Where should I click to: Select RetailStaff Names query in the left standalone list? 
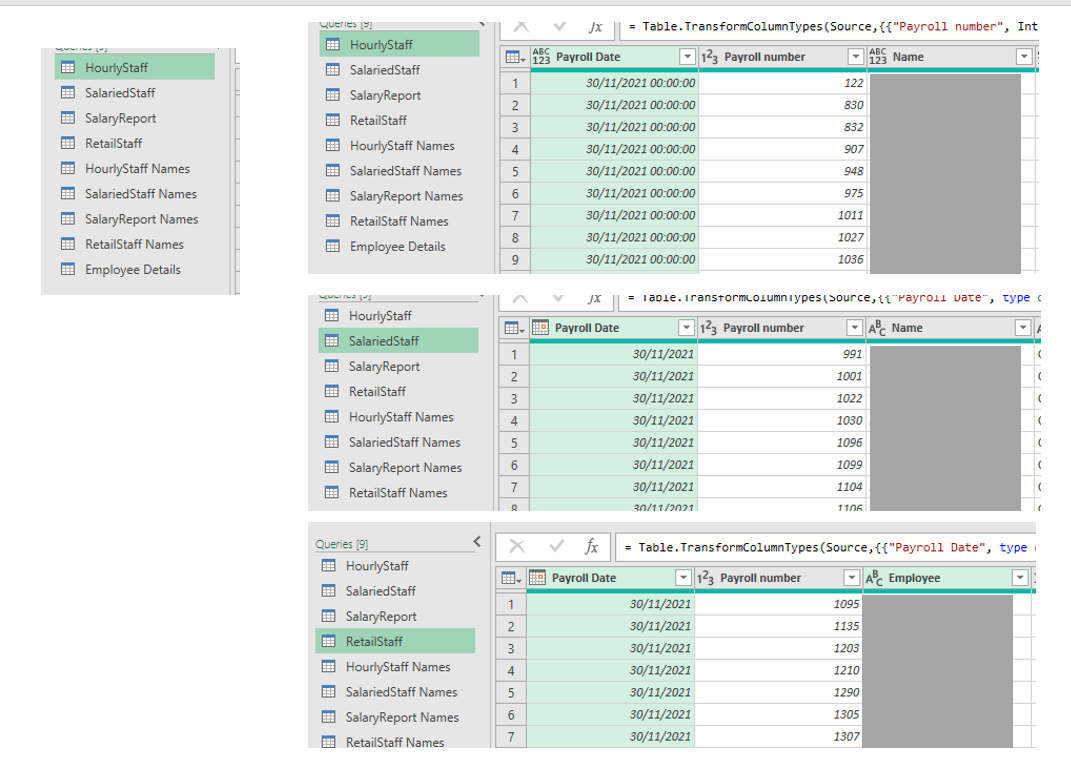(x=135, y=244)
